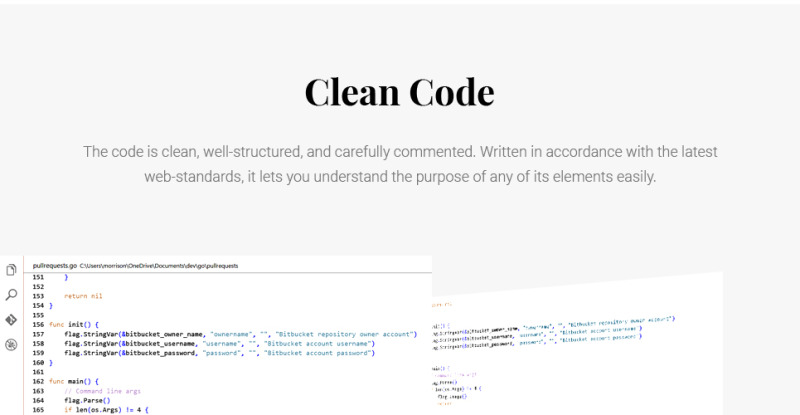Place cursor on "func main()" line

point(74,381)
